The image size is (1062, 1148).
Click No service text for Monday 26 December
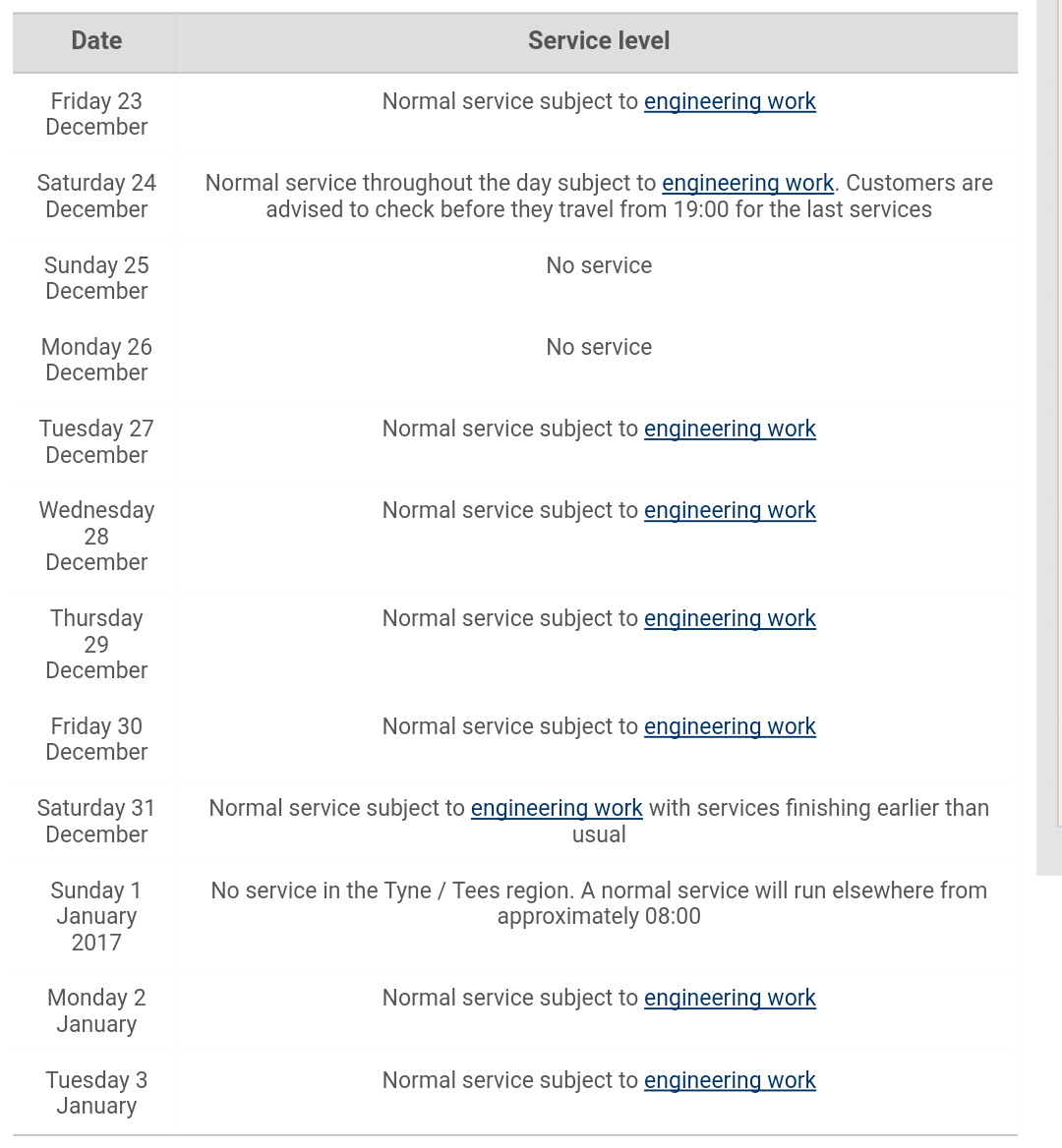[599, 347]
